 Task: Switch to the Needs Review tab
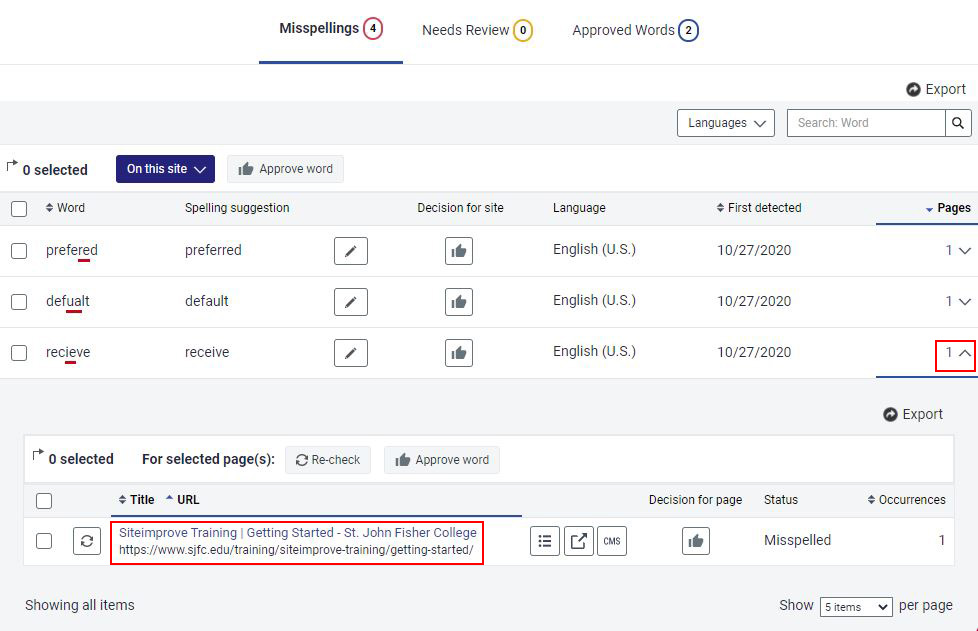point(477,30)
